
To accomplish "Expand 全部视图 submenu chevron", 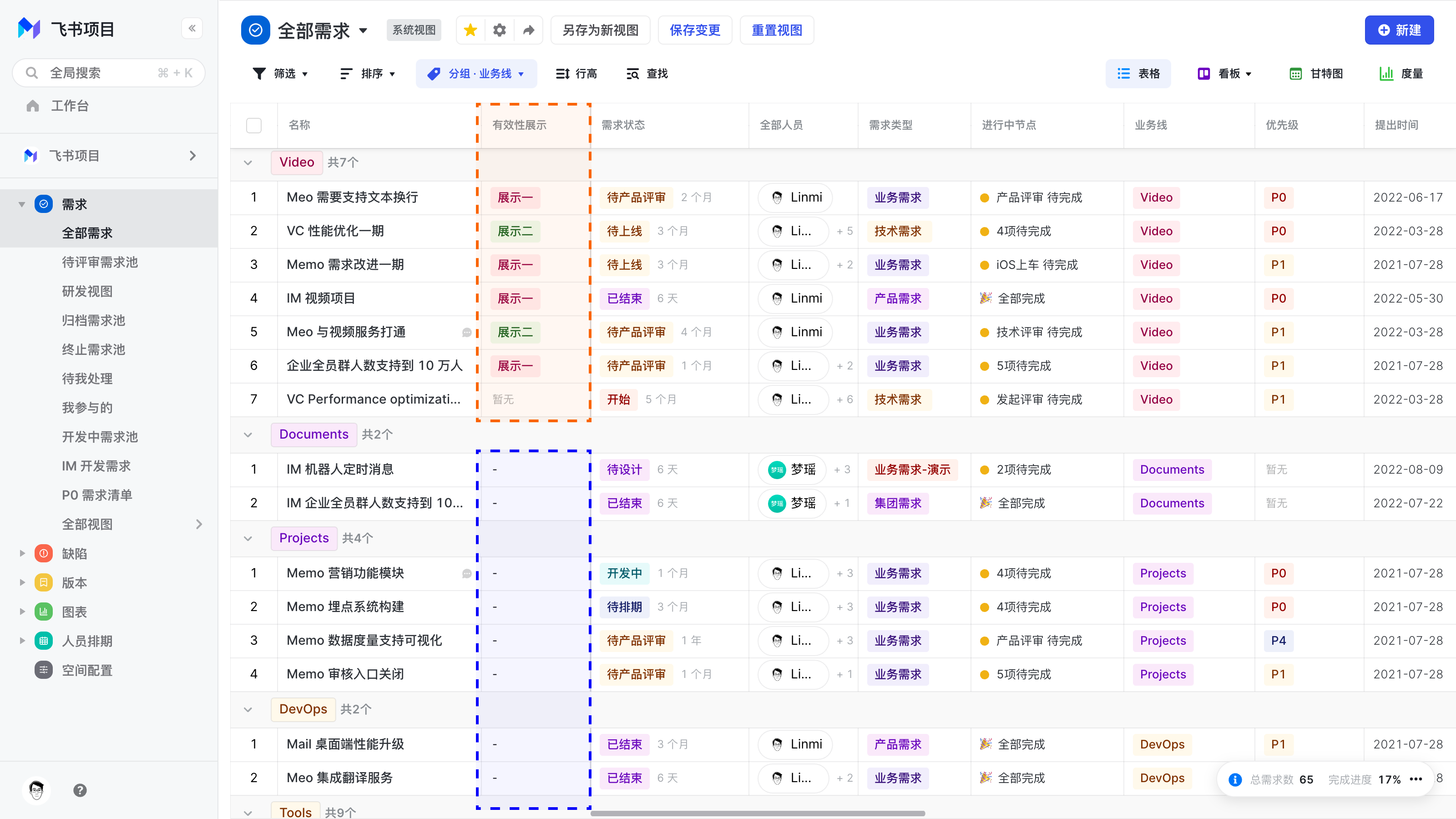I will (x=199, y=525).
